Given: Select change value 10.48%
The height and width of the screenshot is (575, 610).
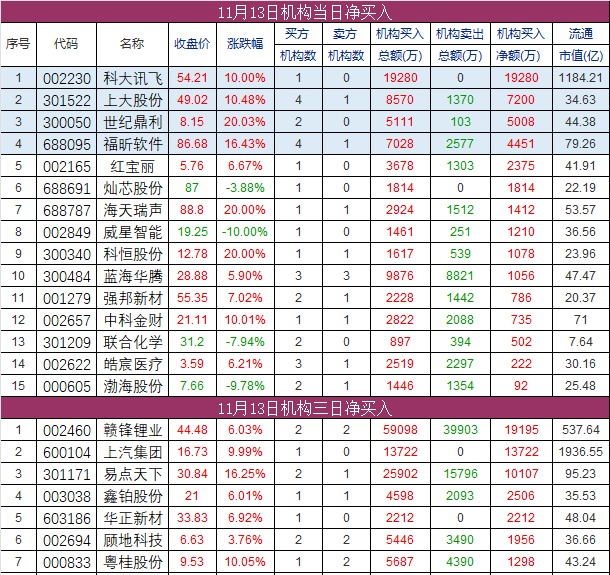Looking at the screenshot, I should coord(245,100).
